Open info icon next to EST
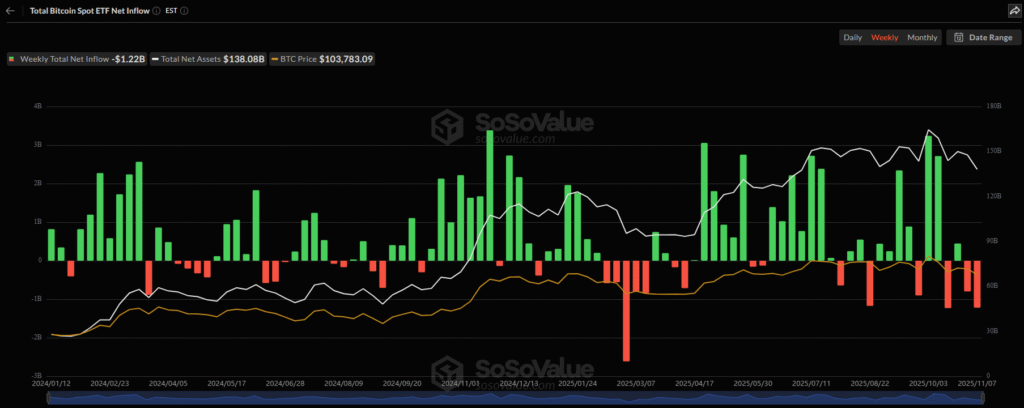The height and width of the screenshot is (408, 1024). (x=185, y=11)
